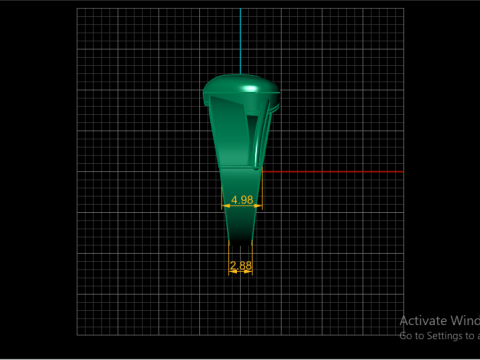480x360 pixels.
Task: Select the 2.88 dimension label
Action: click(x=241, y=265)
